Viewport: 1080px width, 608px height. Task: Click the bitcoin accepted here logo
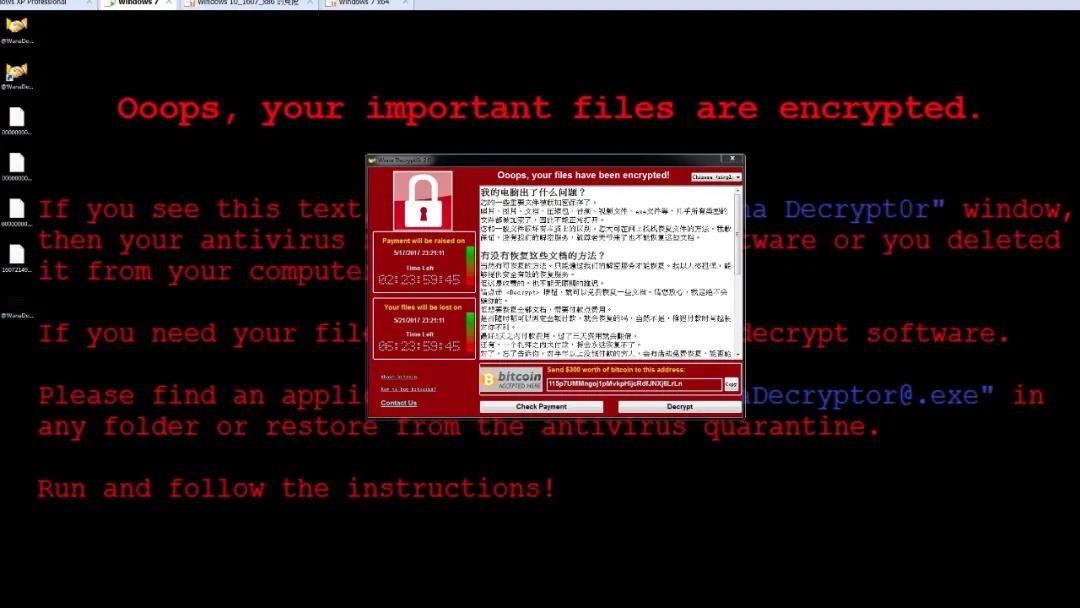point(512,379)
